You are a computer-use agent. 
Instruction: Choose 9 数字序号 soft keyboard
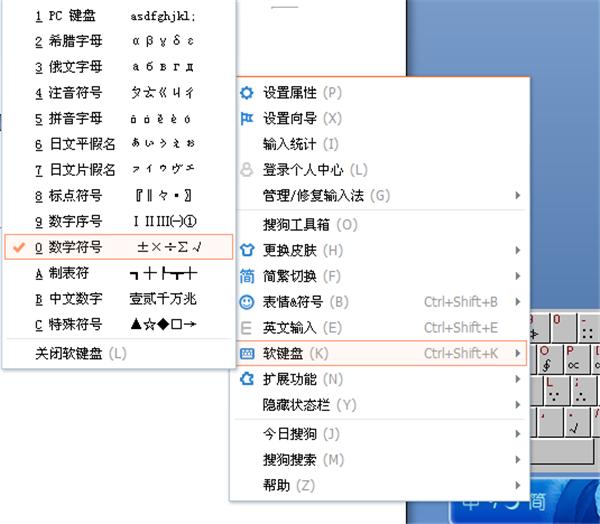pos(119,221)
